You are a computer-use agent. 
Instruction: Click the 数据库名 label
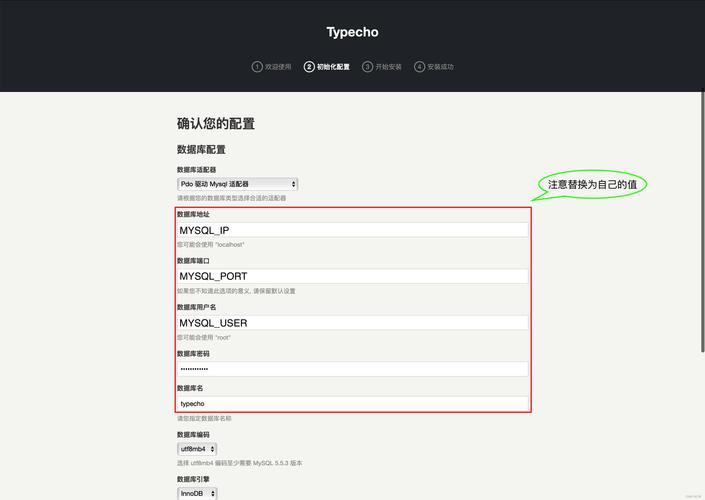[190, 388]
